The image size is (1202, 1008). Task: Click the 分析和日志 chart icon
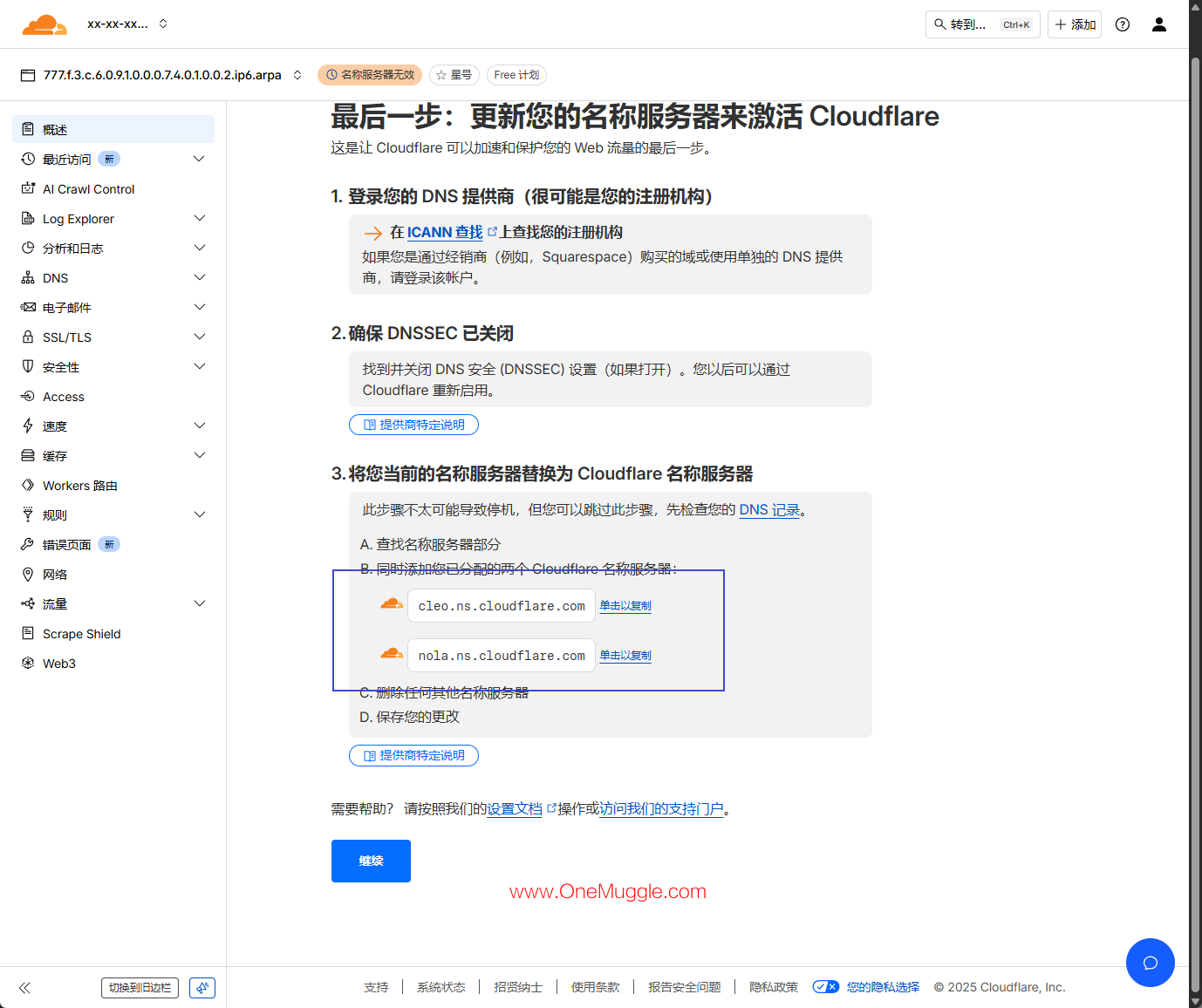pyautogui.click(x=28, y=248)
